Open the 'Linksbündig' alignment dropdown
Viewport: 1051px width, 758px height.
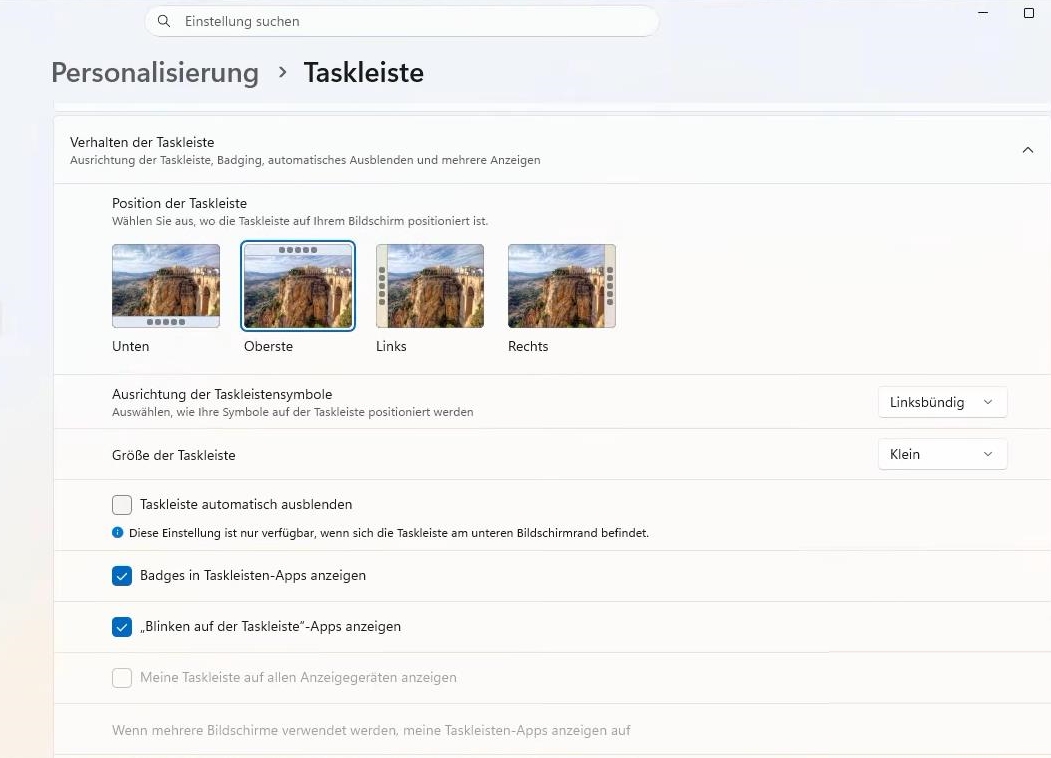[x=942, y=402]
